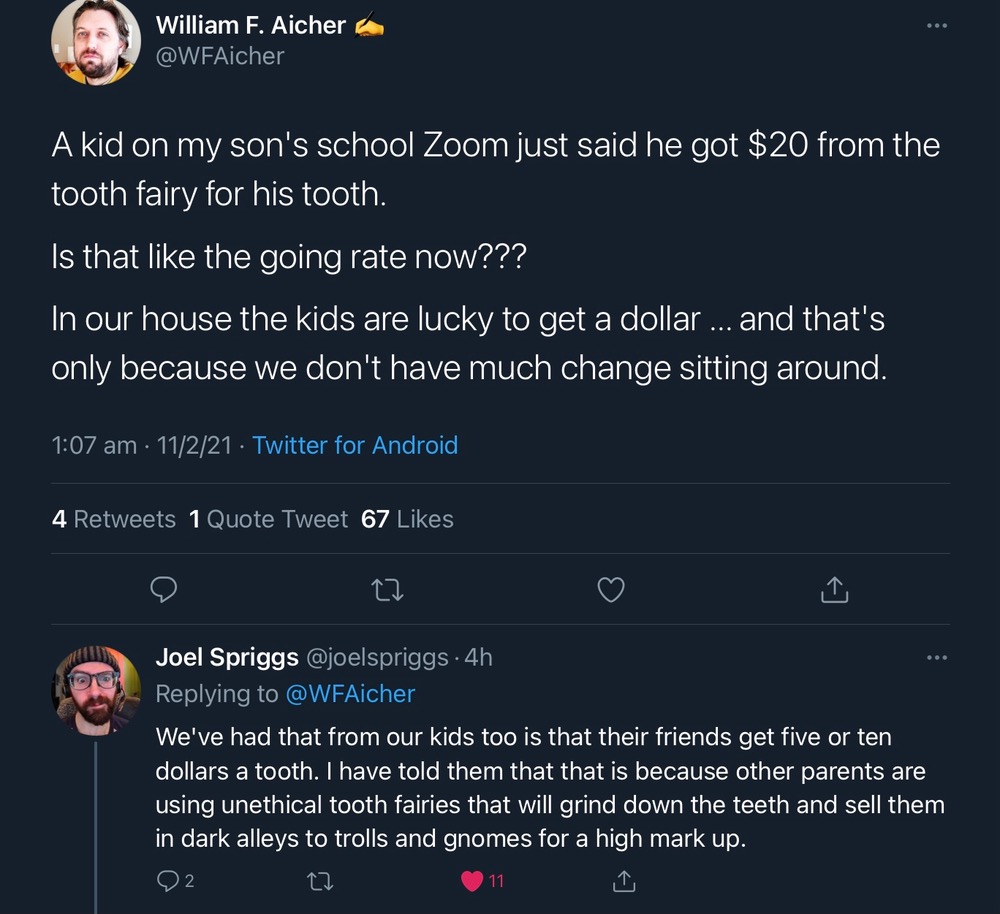This screenshot has height=914, width=1000.
Task: View the 67 Likes list
Action: pyautogui.click(x=407, y=519)
